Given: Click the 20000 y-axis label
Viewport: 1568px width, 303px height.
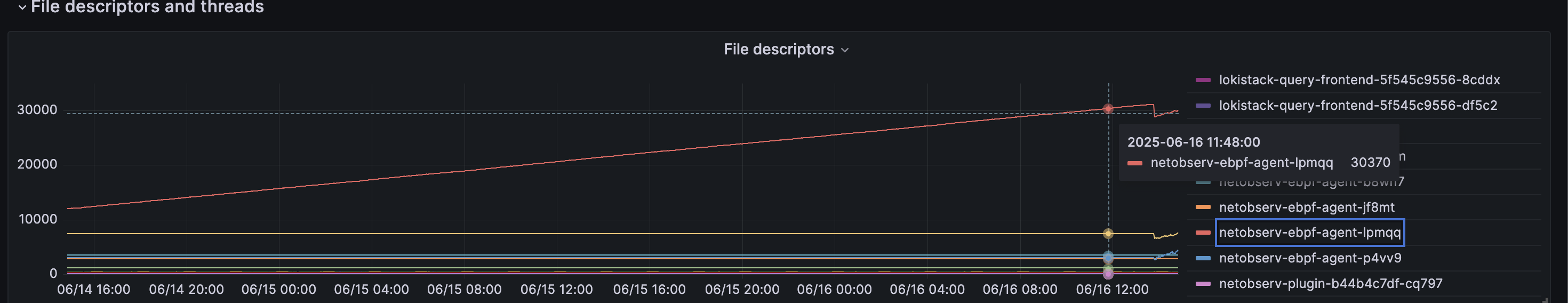Looking at the screenshot, I should point(37,164).
